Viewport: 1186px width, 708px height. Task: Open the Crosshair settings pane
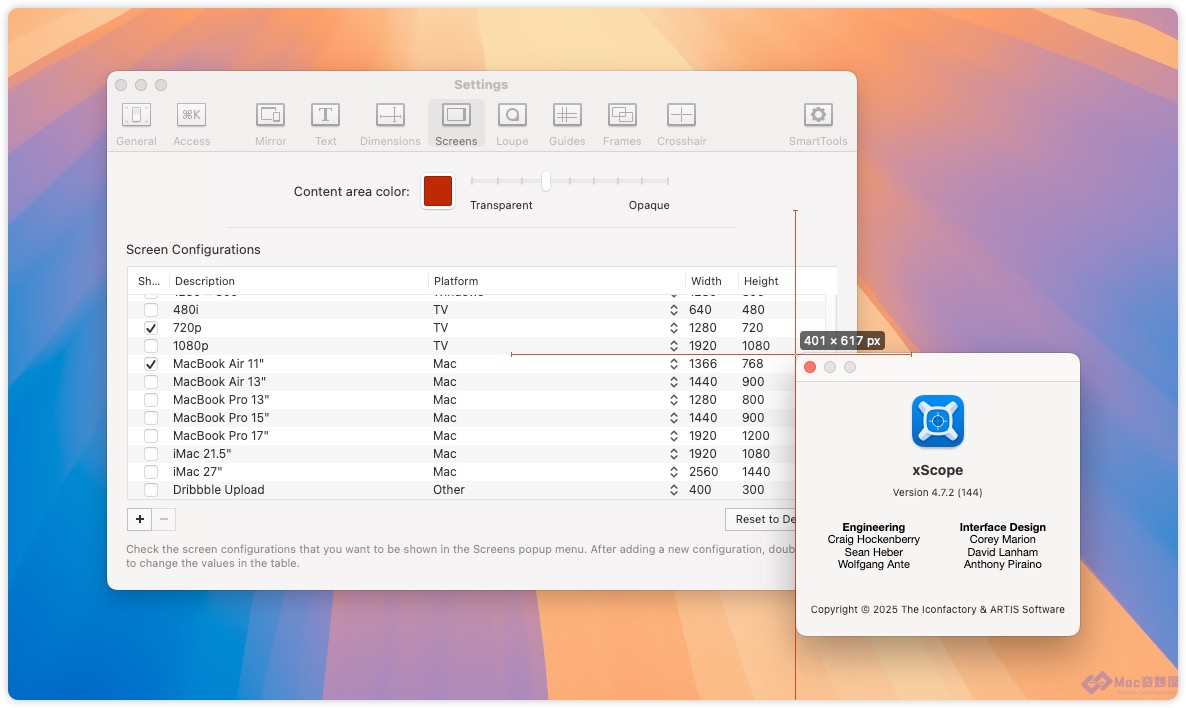[x=681, y=125]
